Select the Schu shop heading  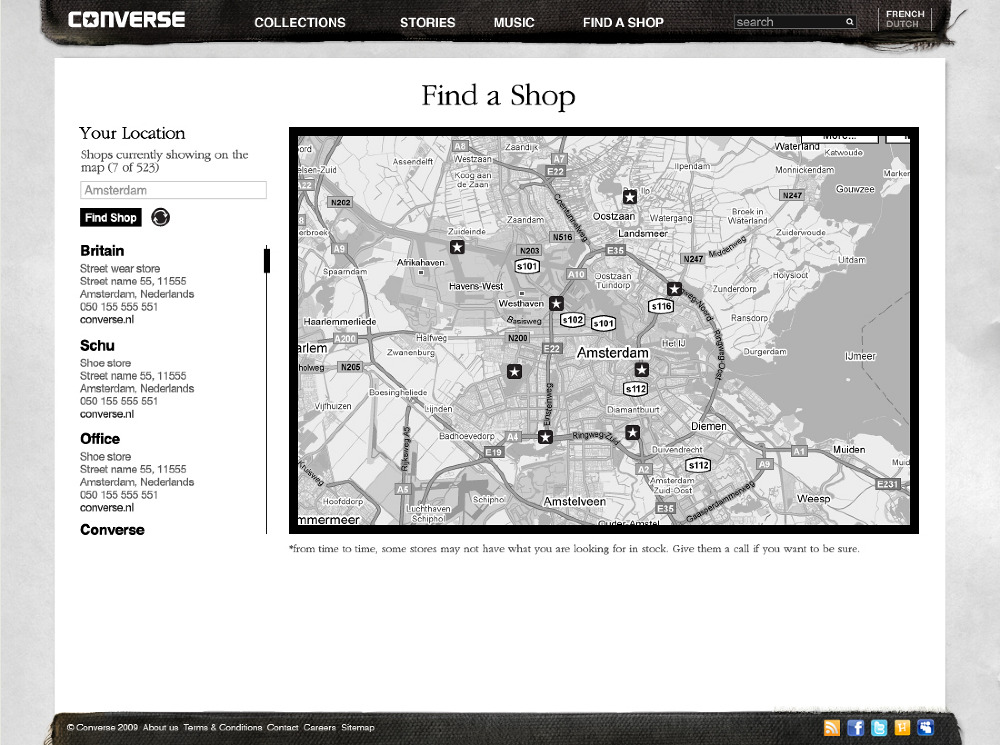pos(97,346)
